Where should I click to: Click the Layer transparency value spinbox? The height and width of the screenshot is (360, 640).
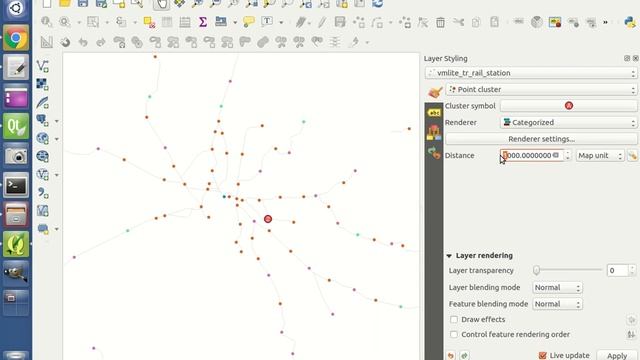pos(621,270)
